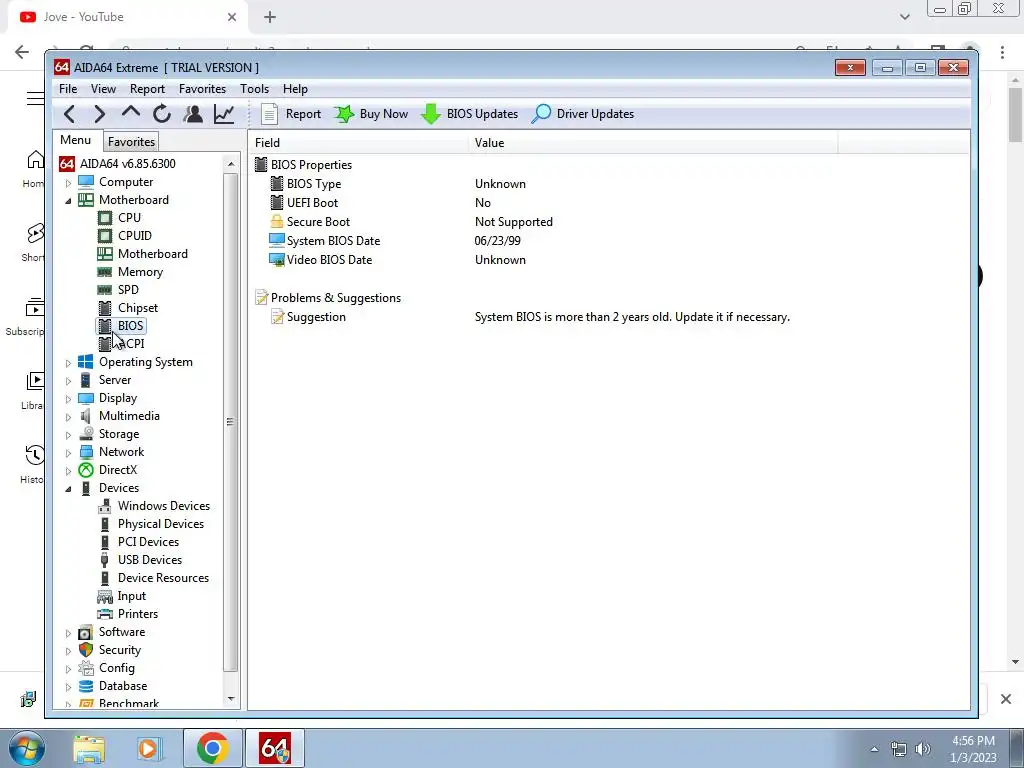The width and height of the screenshot is (1024, 768).
Task: Select the Security shield icon
Action: pyautogui.click(x=86, y=650)
